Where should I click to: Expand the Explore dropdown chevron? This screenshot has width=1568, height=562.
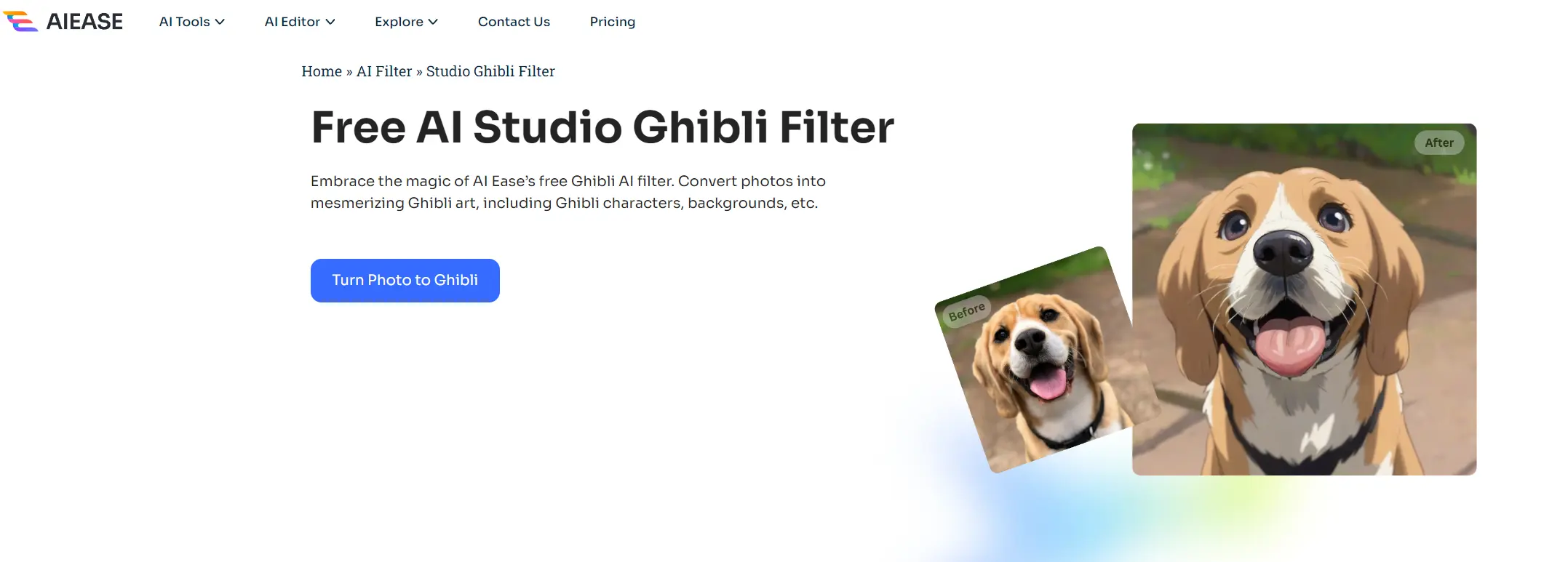pos(433,22)
